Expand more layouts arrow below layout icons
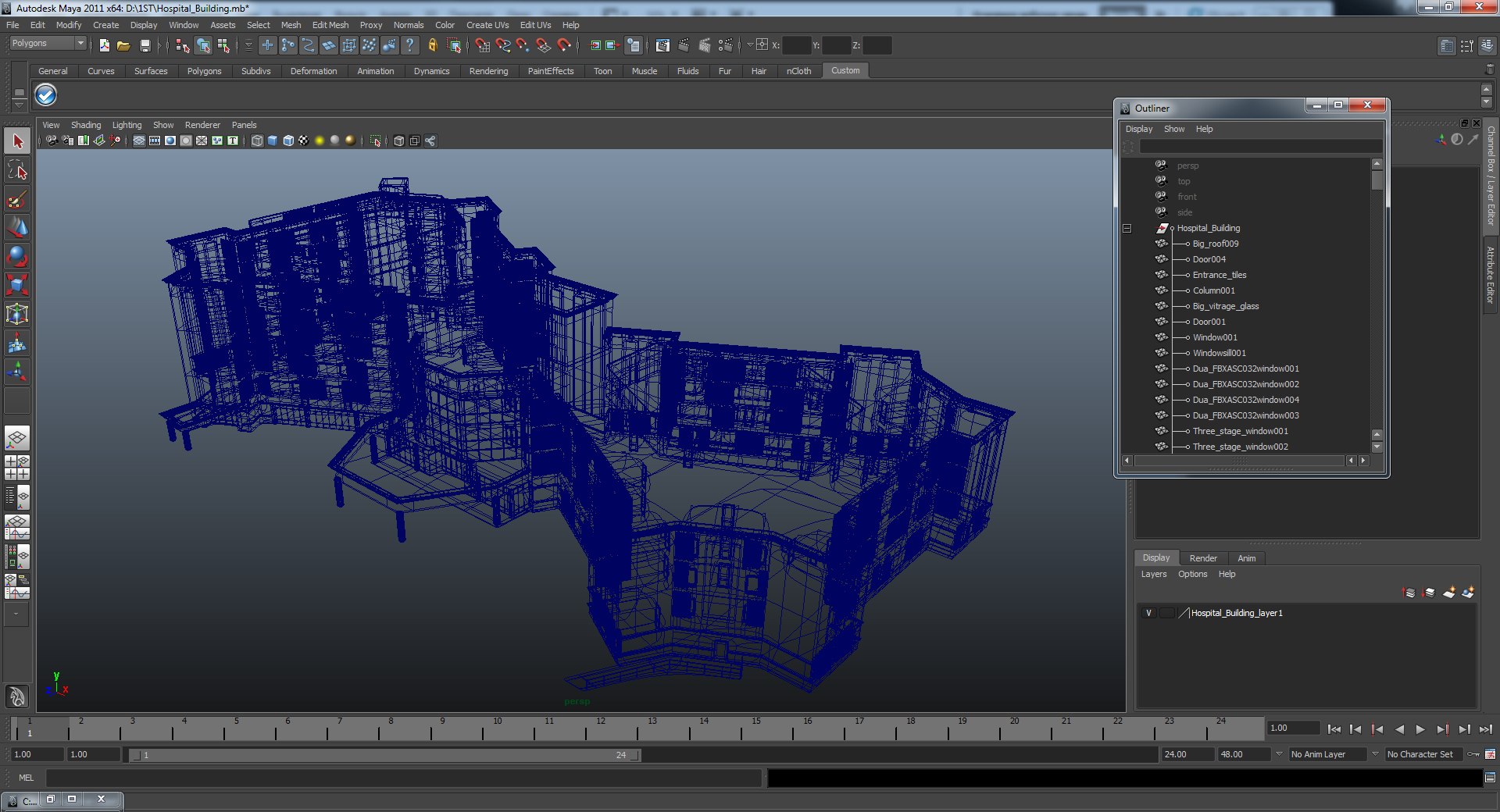Viewport: 1500px width, 812px height. pyautogui.click(x=17, y=614)
